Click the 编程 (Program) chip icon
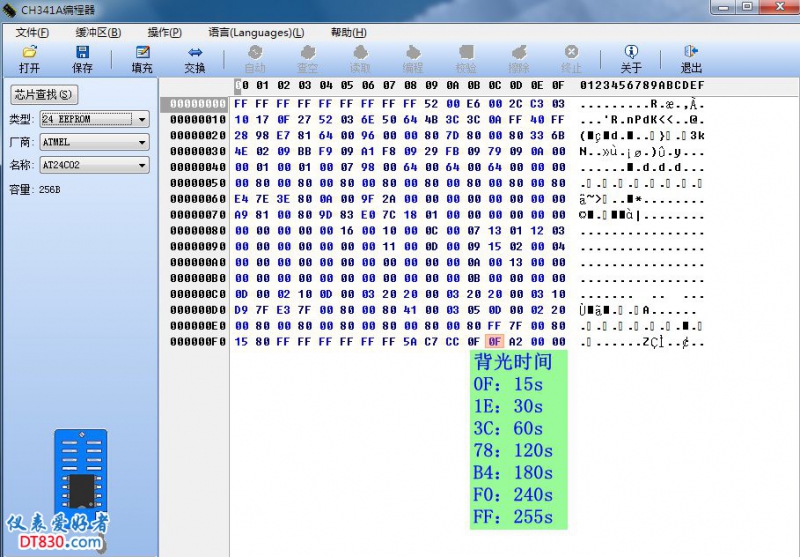The width and height of the screenshot is (800, 557). coord(413,52)
